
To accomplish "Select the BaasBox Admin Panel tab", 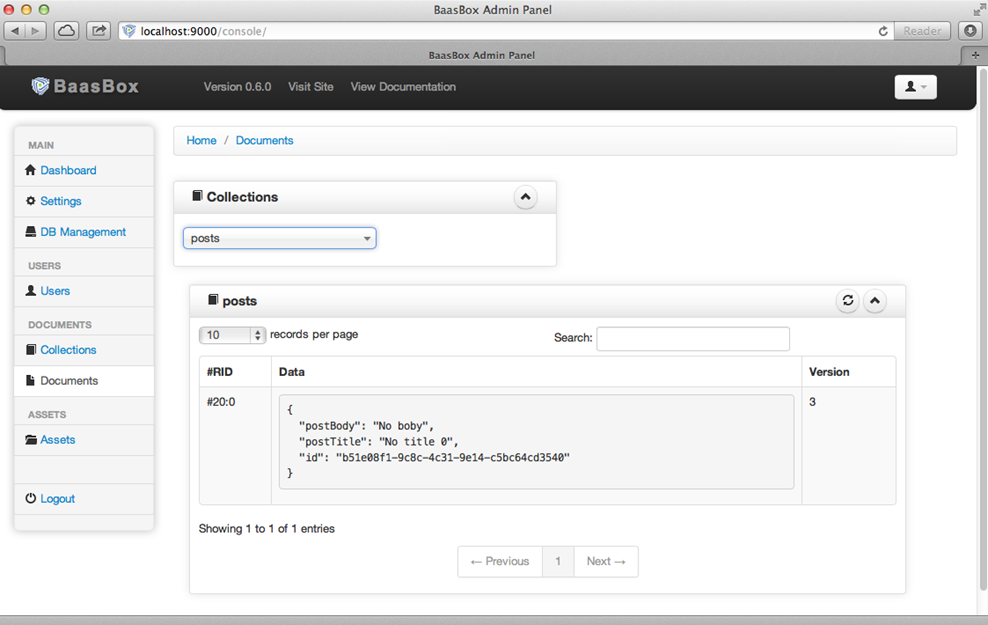I will tap(482, 55).
